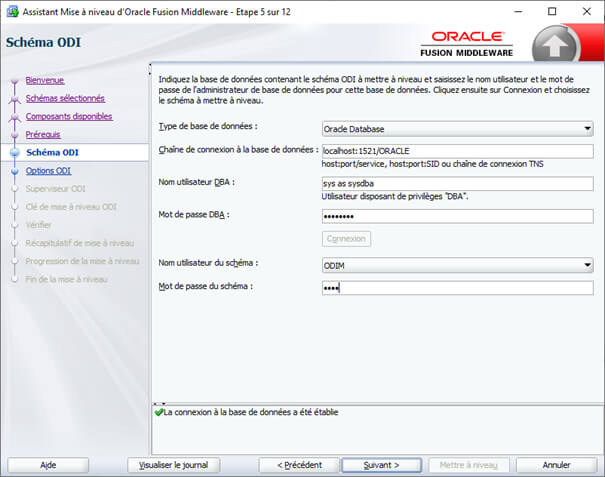The height and width of the screenshot is (477, 605).
Task: Open the Schémas sélectionnés step
Action: coord(65,98)
